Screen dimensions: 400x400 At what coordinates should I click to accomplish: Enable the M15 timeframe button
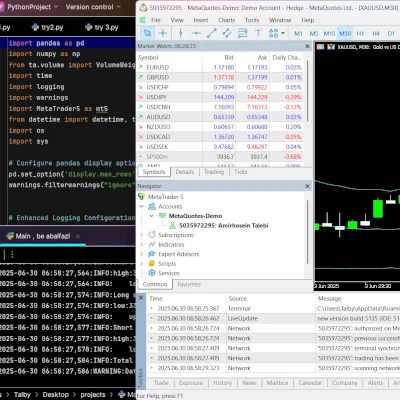(x=329, y=33)
